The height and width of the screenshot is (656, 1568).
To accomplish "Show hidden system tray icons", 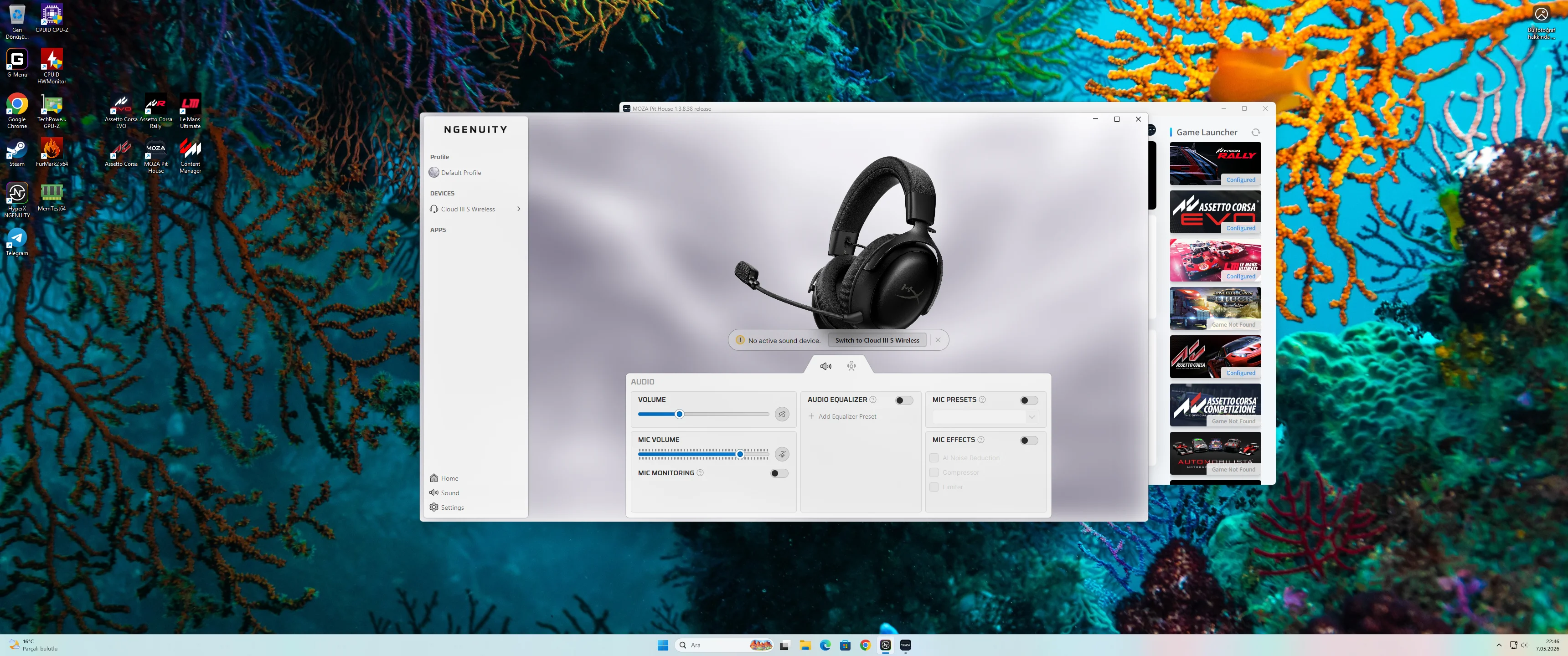I will 1499,645.
